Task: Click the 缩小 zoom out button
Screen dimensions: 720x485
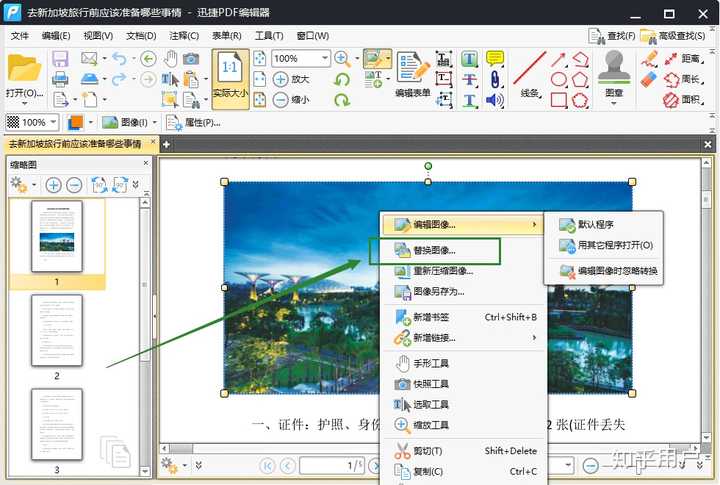Action: [291, 99]
